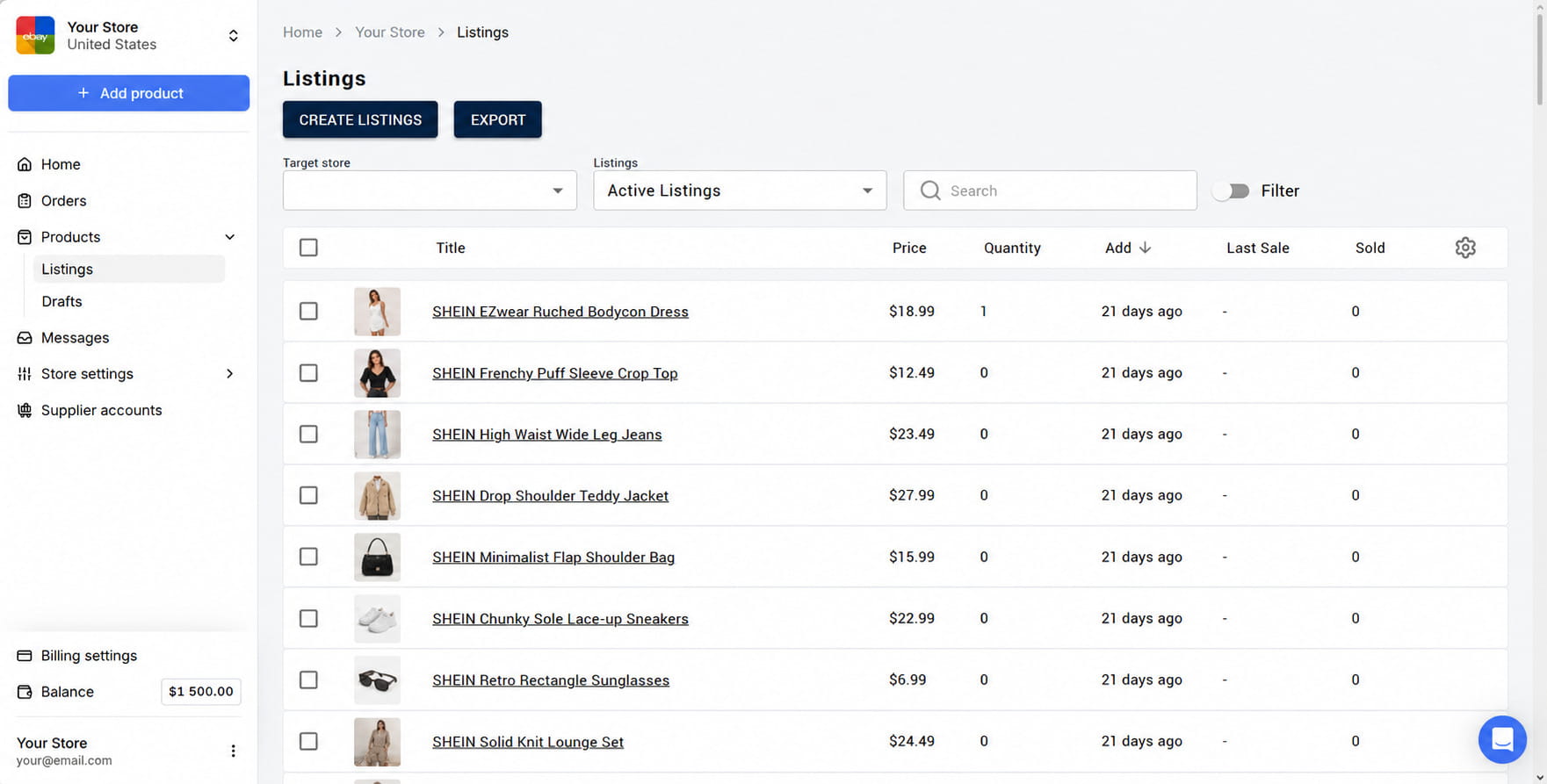Open Billing settings
The image size is (1547, 784).
click(x=89, y=656)
